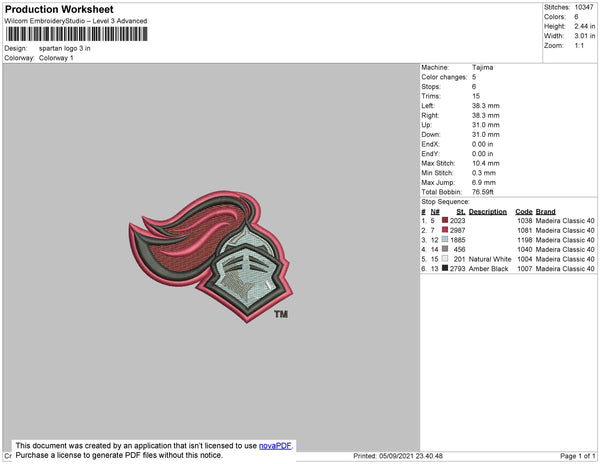Click the novaPDF link in the notice
The height and width of the screenshot is (464, 600).
click(x=275, y=446)
